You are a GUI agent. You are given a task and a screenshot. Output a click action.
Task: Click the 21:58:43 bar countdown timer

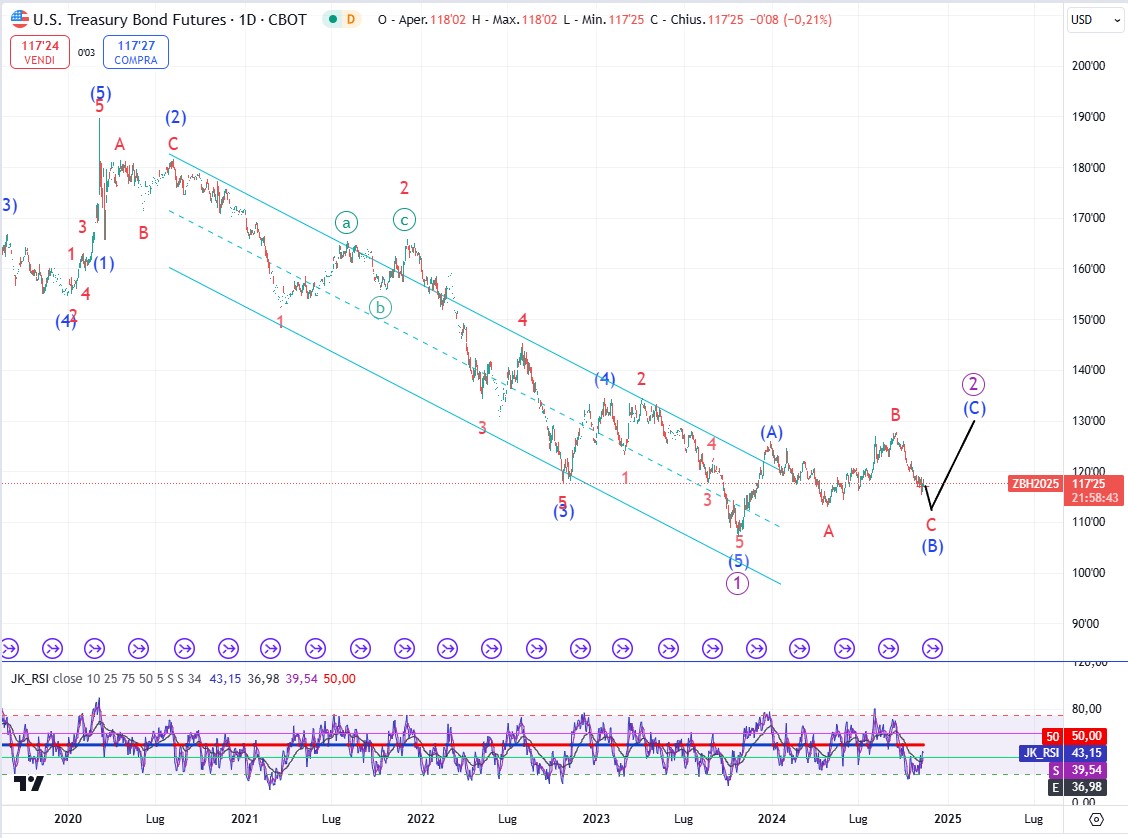pyautogui.click(x=1094, y=498)
